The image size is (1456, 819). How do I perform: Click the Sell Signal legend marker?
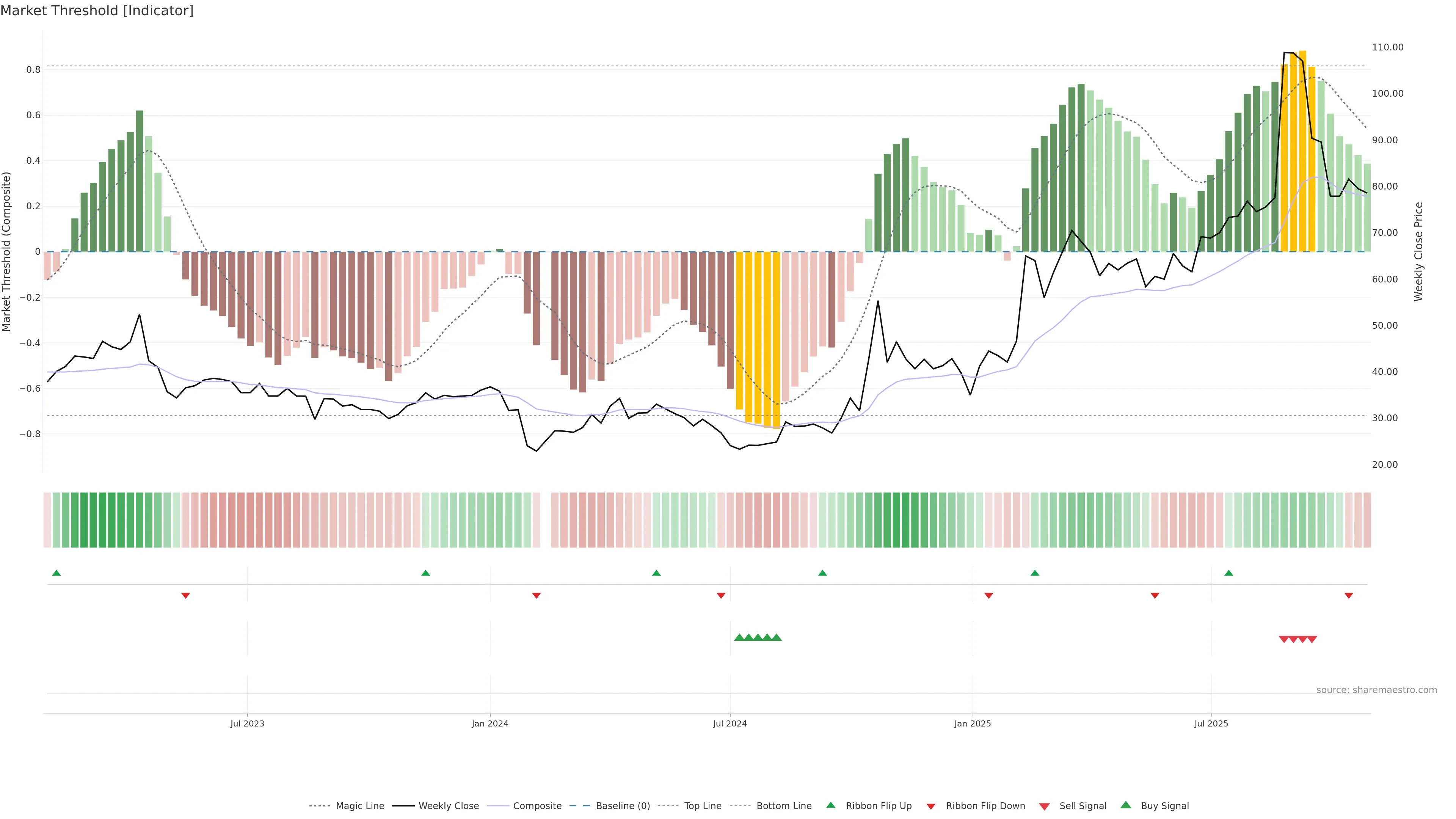[x=1045, y=806]
